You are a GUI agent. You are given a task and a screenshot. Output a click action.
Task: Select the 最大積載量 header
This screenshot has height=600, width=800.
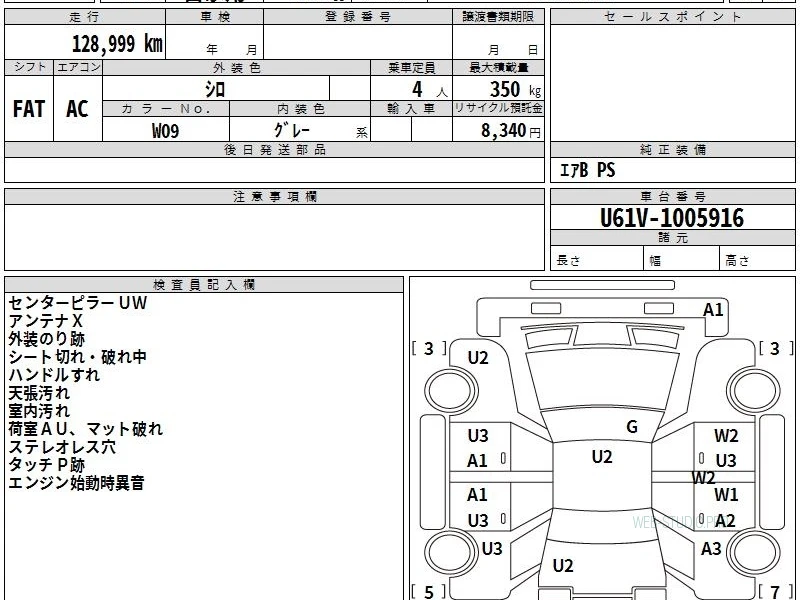498,67
